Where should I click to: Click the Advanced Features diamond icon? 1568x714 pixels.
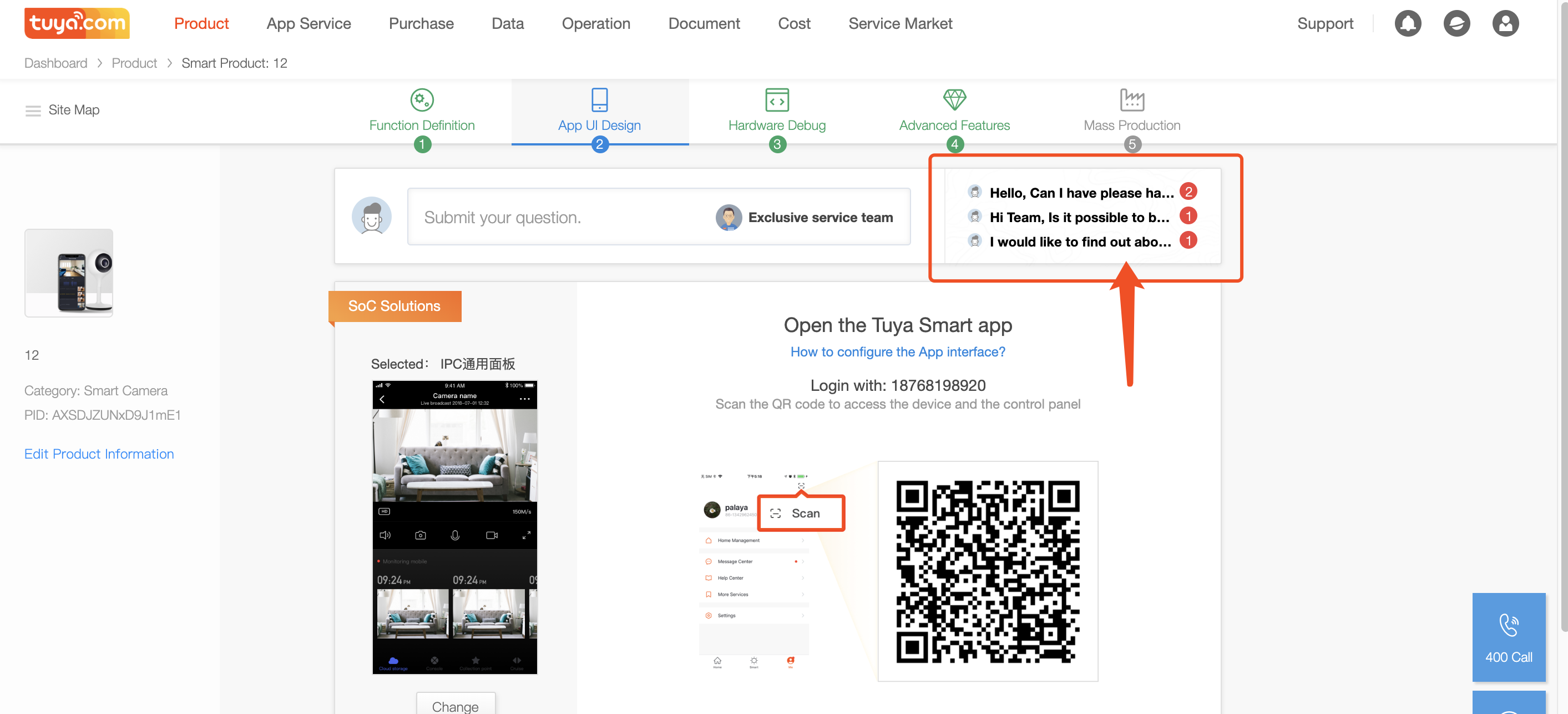point(954,100)
